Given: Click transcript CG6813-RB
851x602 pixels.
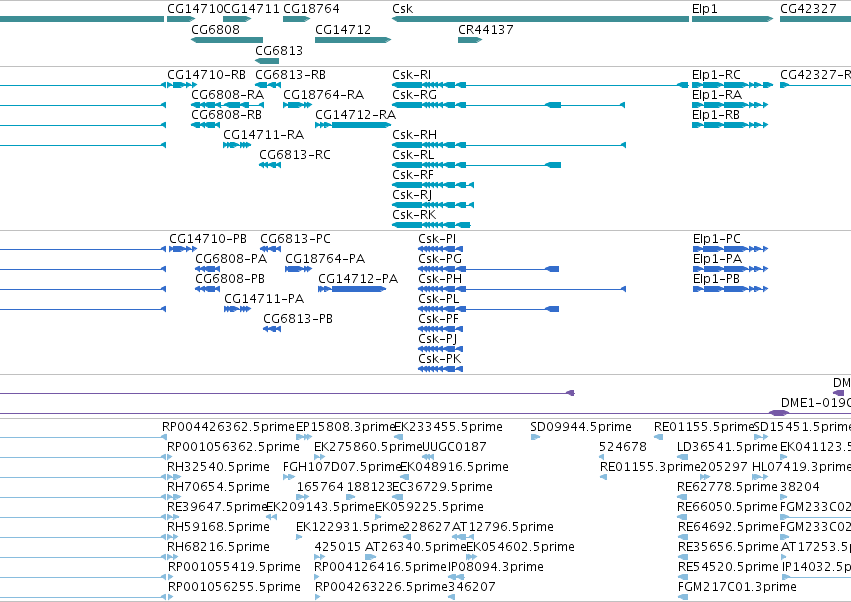Looking at the screenshot, I should [290, 75].
